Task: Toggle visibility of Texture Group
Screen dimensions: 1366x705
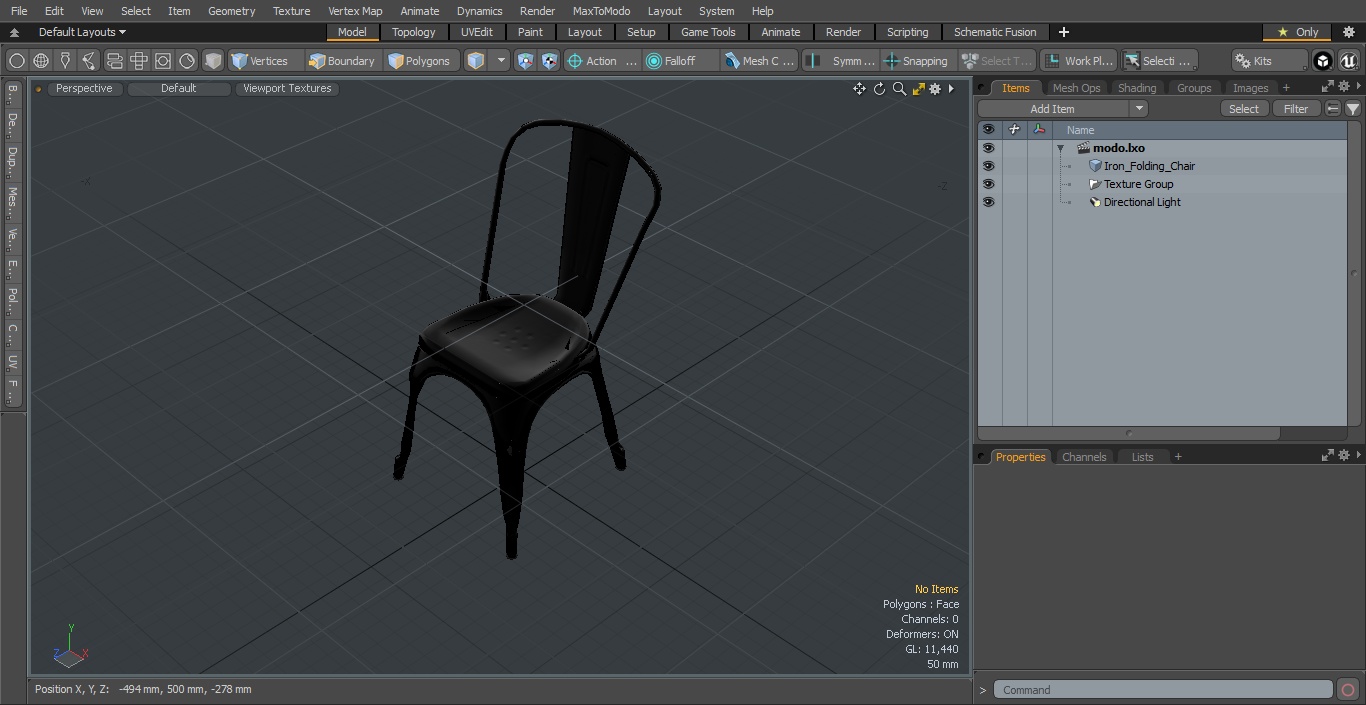Action: 988,184
